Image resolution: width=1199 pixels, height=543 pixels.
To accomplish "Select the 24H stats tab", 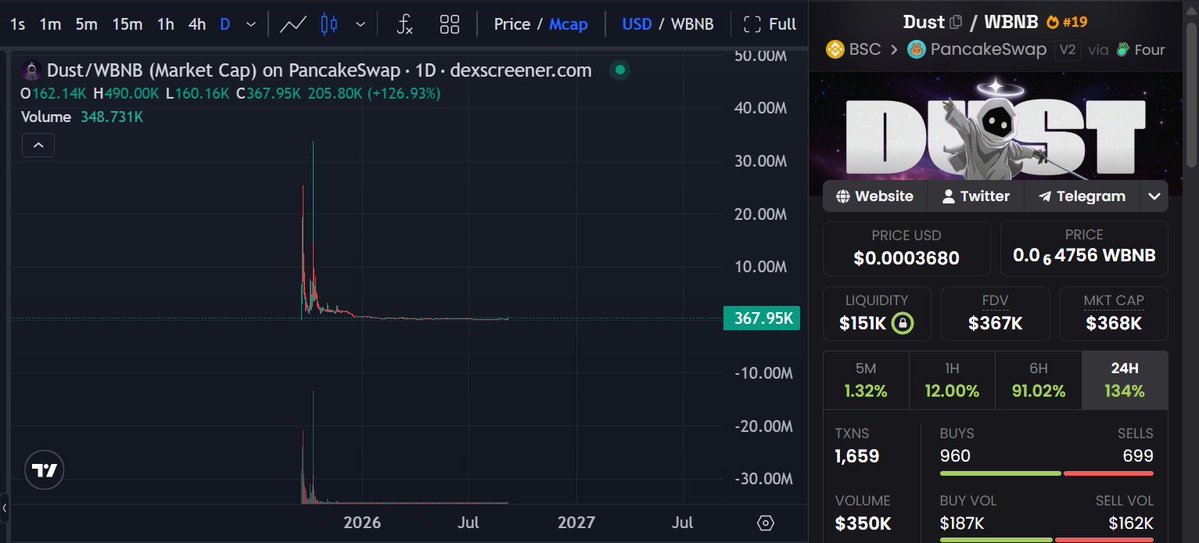I will click(x=1125, y=380).
